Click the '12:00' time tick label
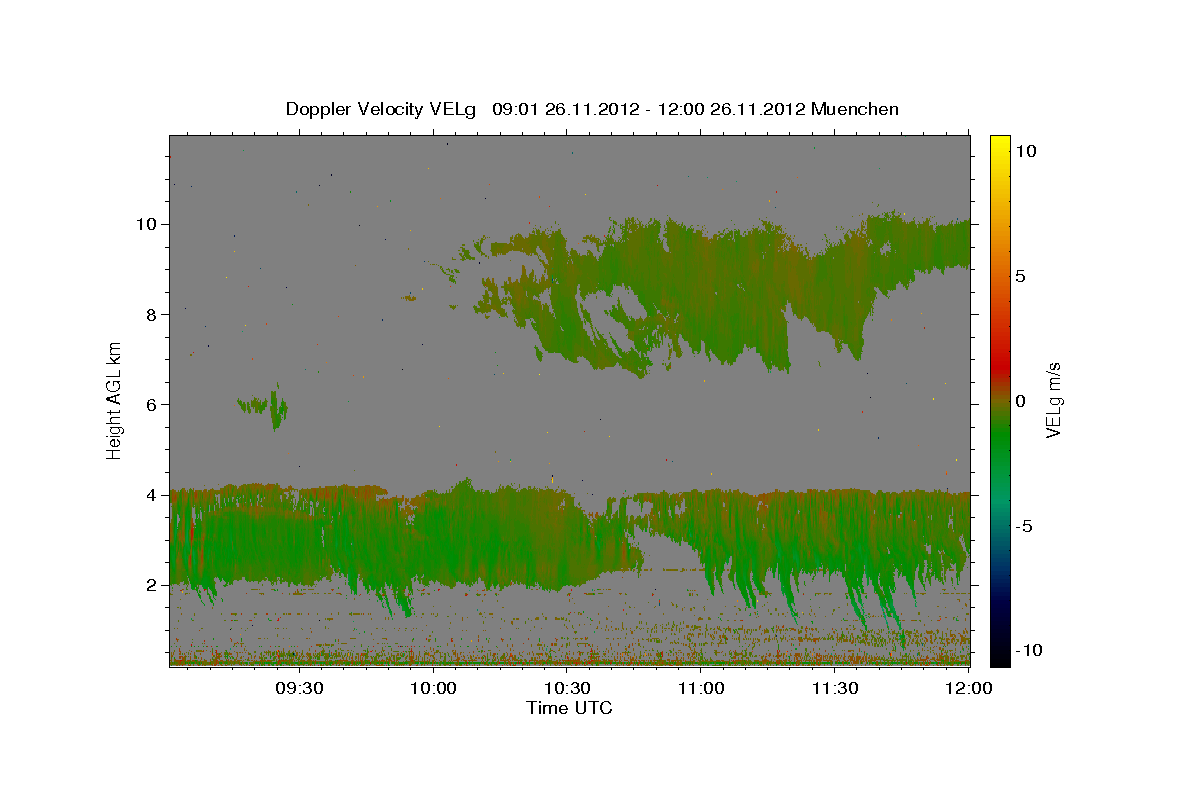Viewport: 1200px width, 800px height. coord(968,689)
